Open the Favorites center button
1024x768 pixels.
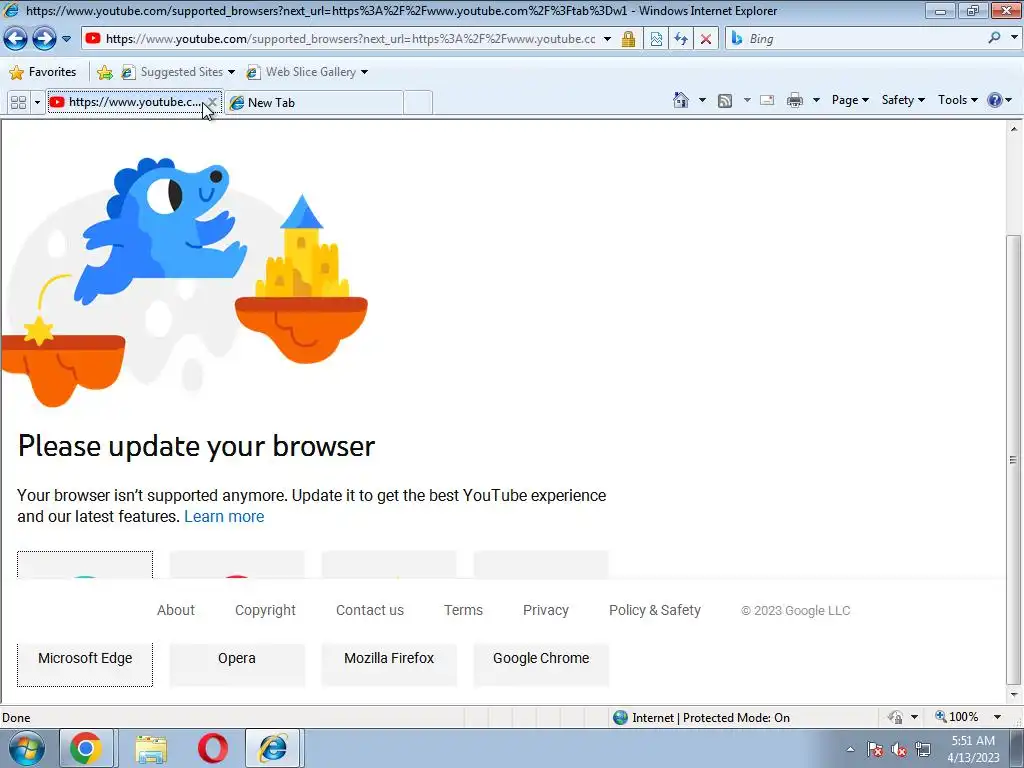pyautogui.click(x=43, y=72)
